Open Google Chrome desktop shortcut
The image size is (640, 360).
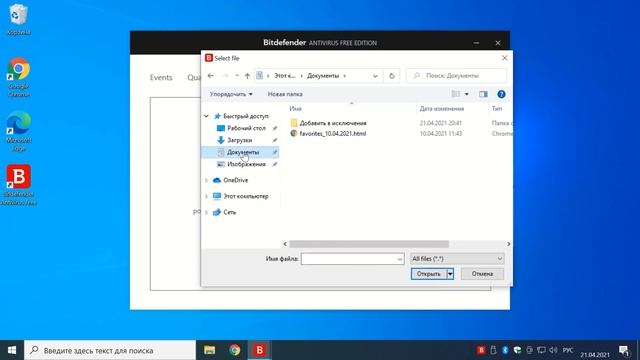coord(18,78)
